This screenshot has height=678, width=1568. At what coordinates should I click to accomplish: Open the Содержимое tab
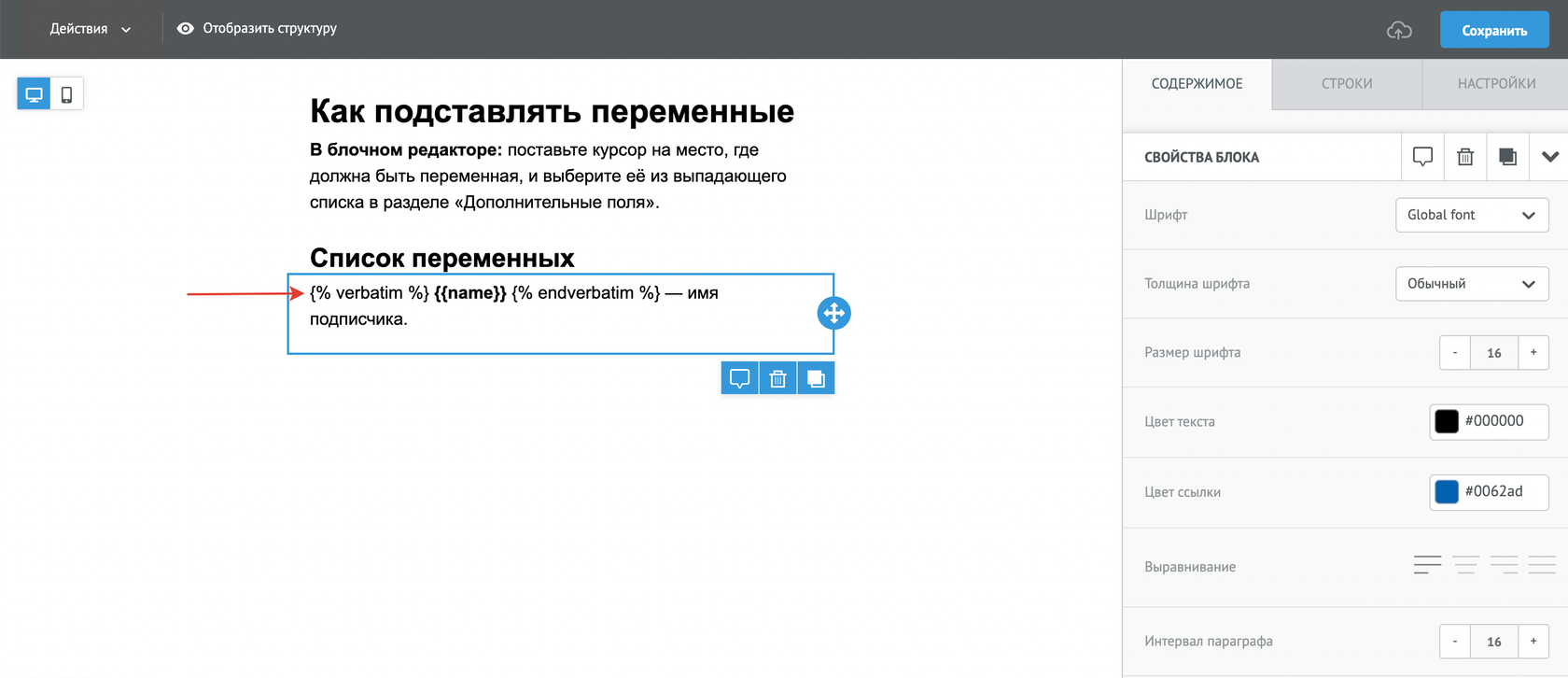[1197, 84]
